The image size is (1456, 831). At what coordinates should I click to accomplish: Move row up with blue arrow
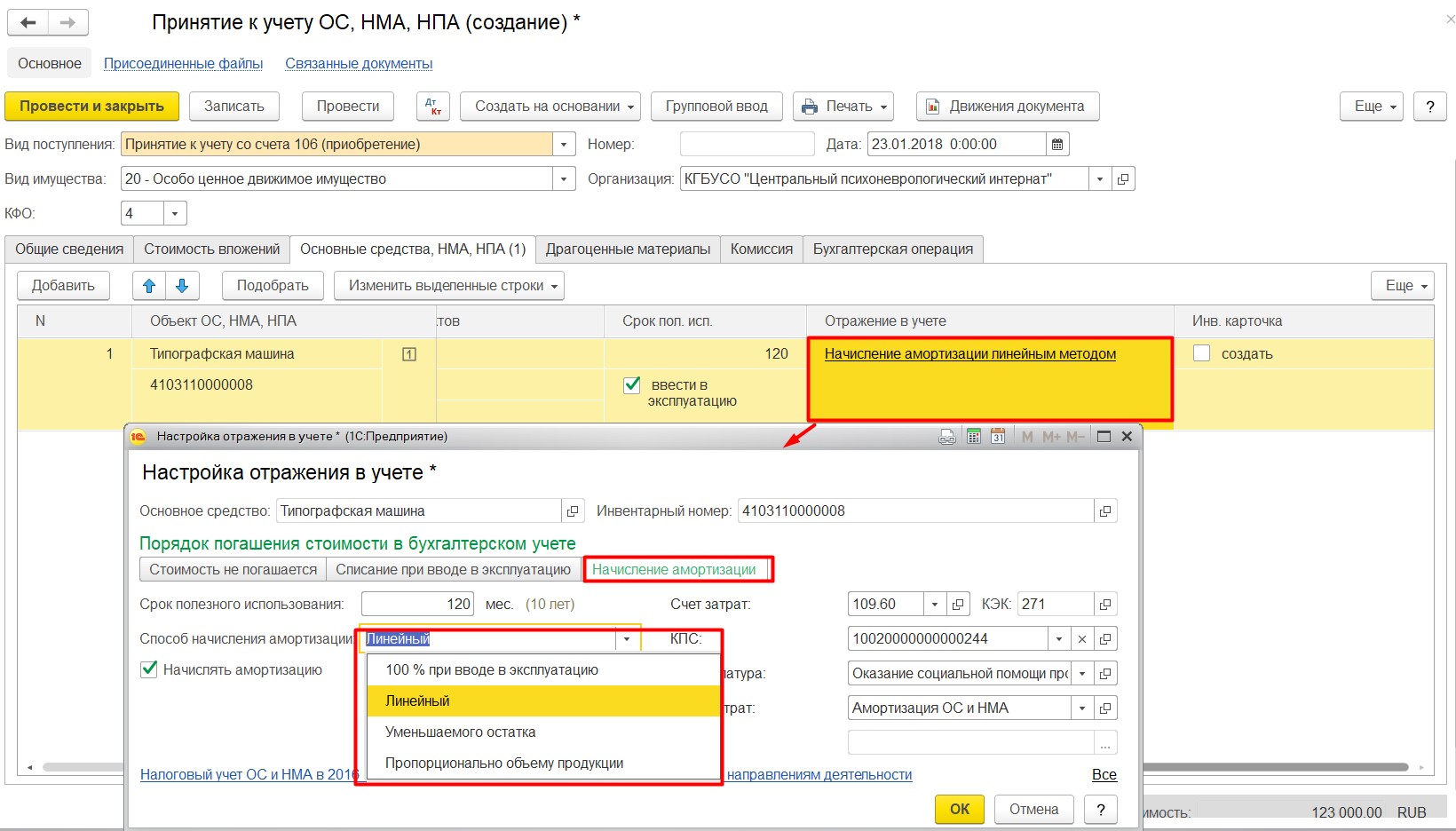tap(149, 286)
